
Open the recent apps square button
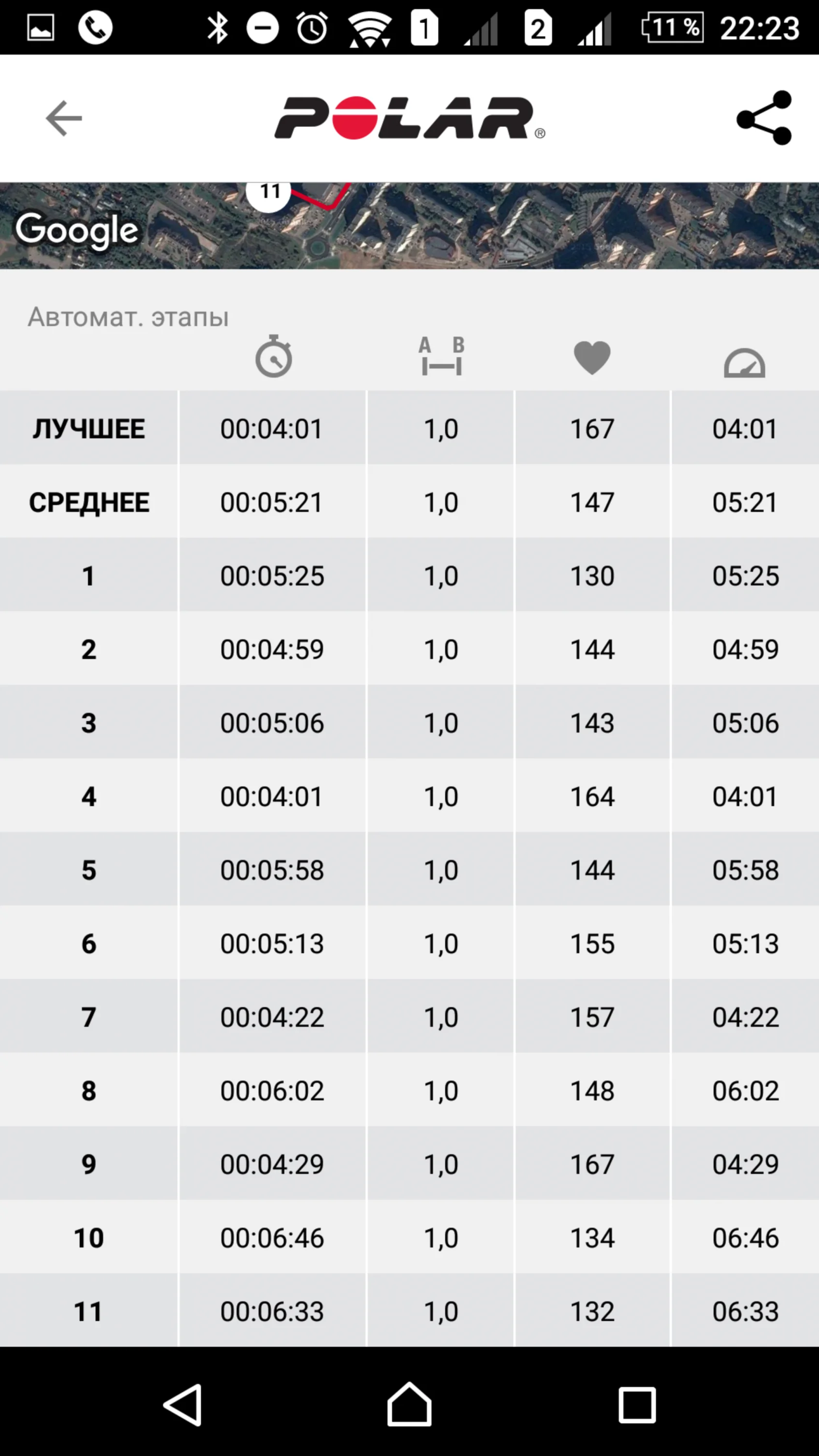[637, 1404]
